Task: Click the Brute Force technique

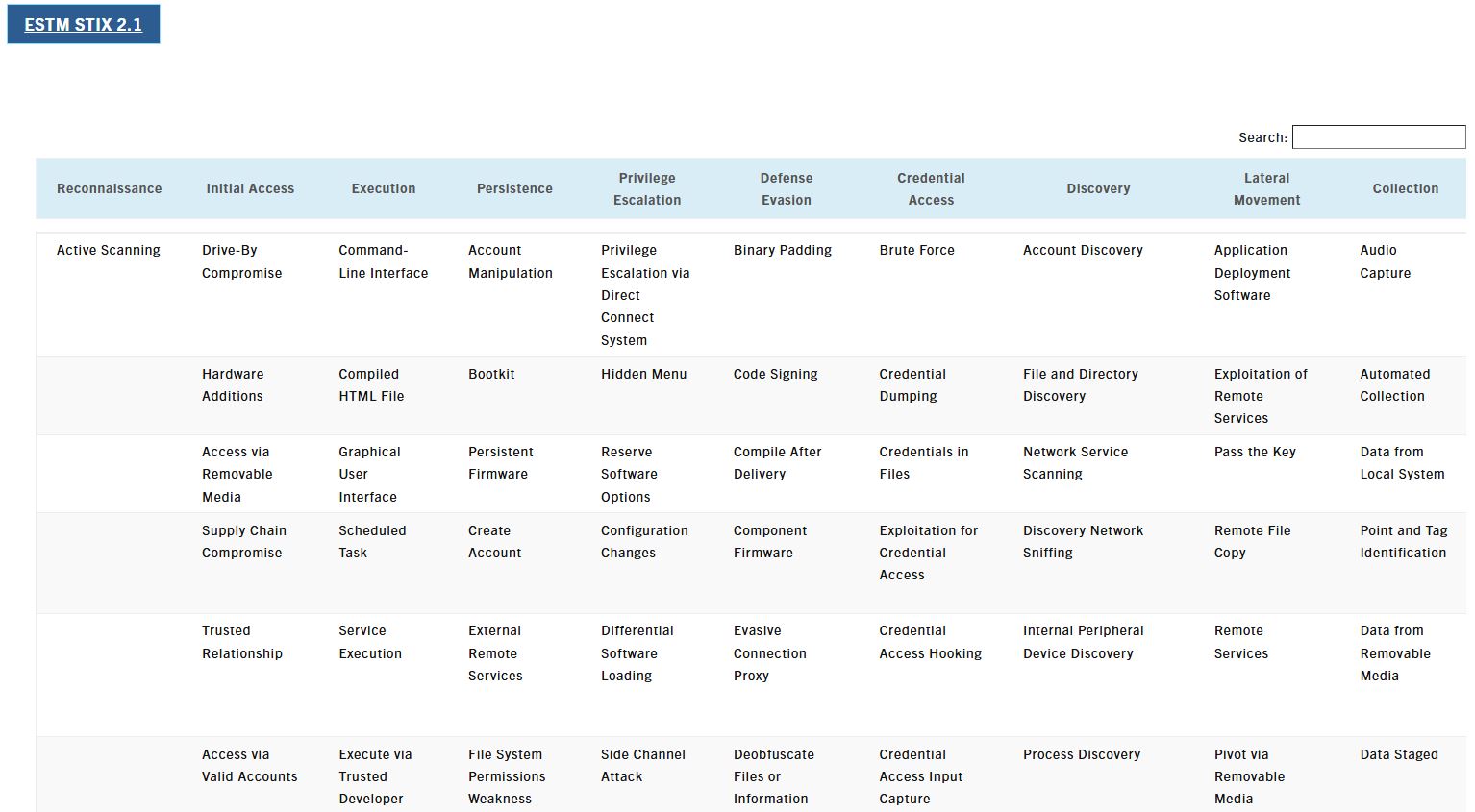Action: tap(916, 250)
